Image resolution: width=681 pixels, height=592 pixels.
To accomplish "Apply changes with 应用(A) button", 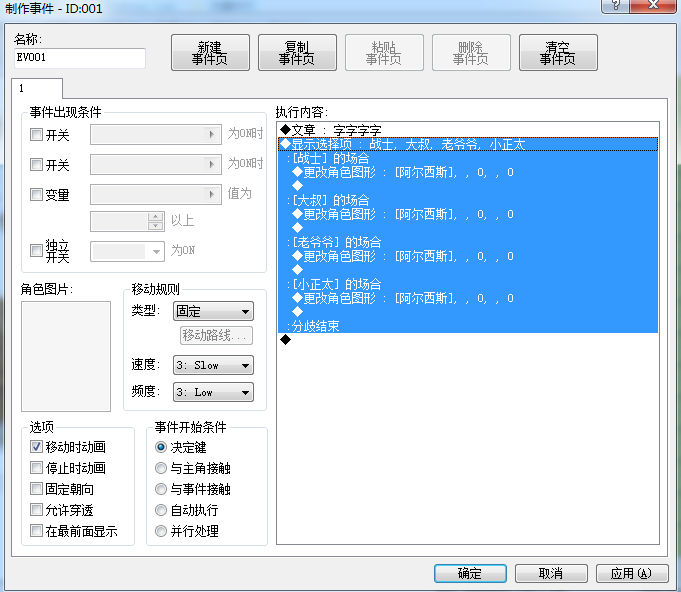I will point(632,573).
